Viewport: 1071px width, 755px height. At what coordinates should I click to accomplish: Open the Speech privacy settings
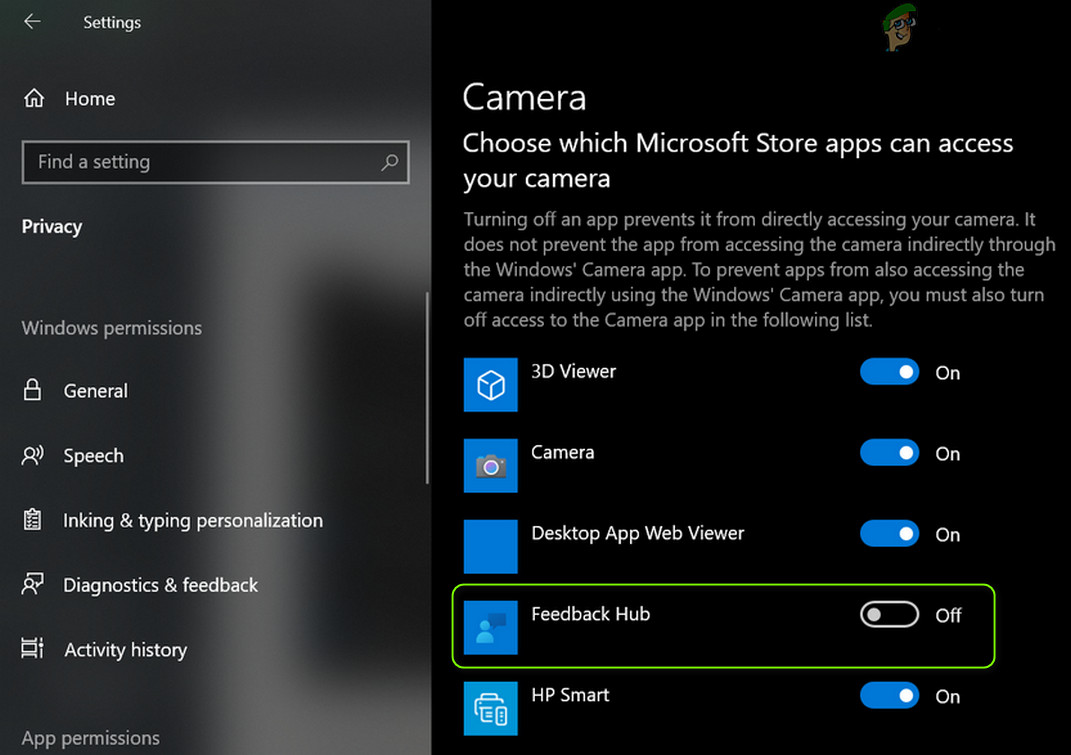(94, 456)
